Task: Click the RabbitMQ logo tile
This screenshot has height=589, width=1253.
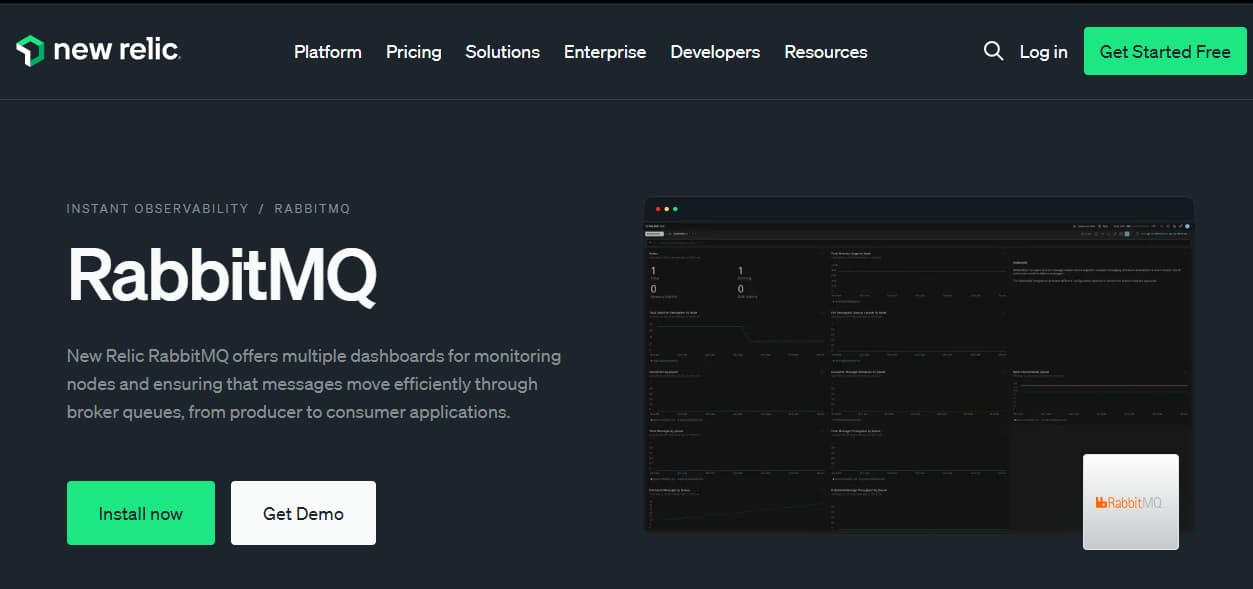Action: click(x=1130, y=502)
